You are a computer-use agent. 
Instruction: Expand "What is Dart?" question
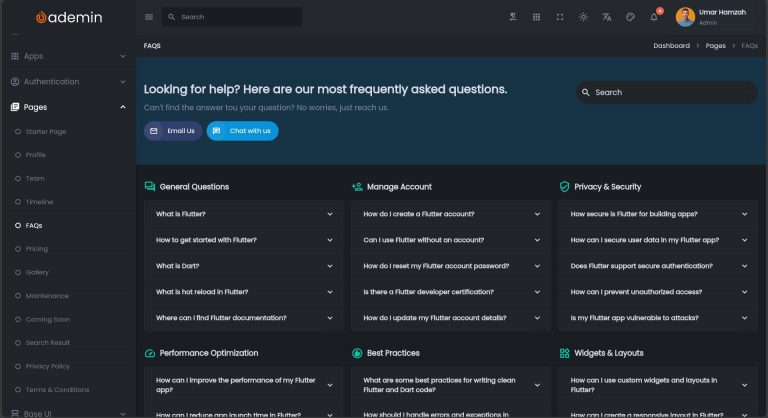tap(244, 266)
